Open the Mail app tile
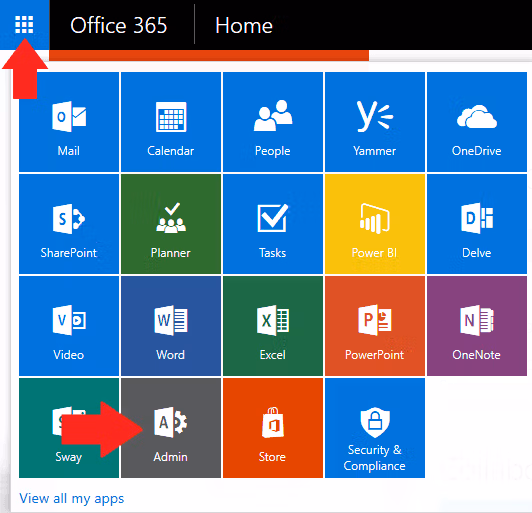This screenshot has width=532, height=513. point(69,122)
